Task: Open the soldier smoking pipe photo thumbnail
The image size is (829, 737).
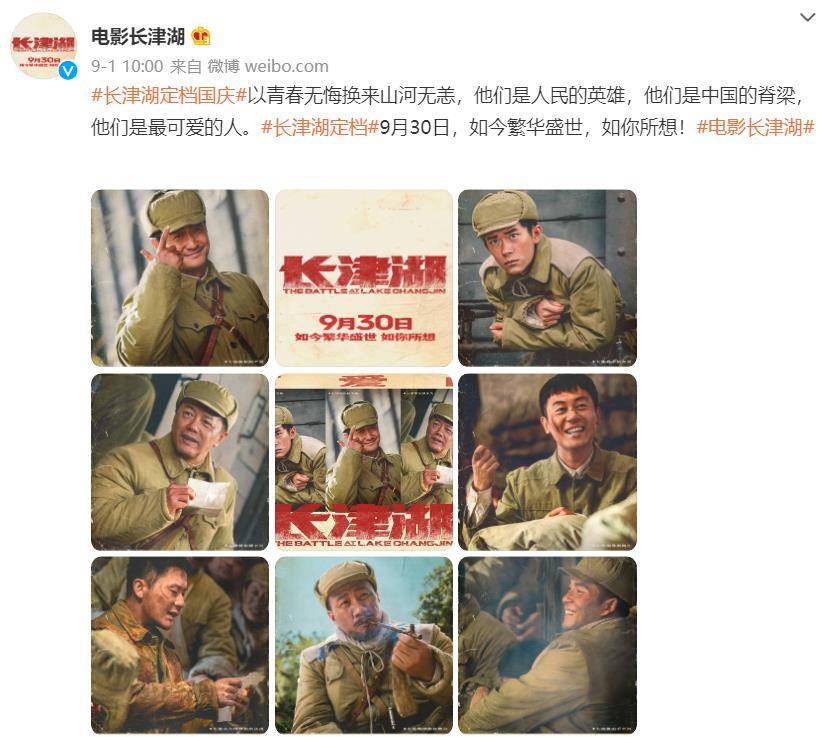Action: 364,645
